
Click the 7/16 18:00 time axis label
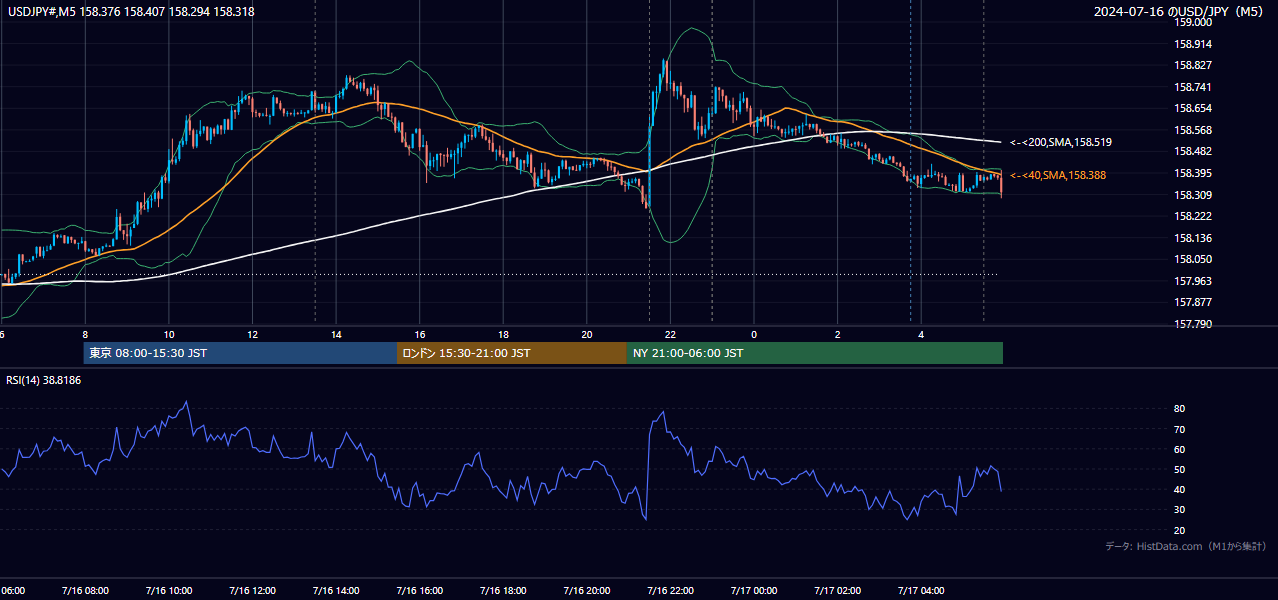[503, 591]
